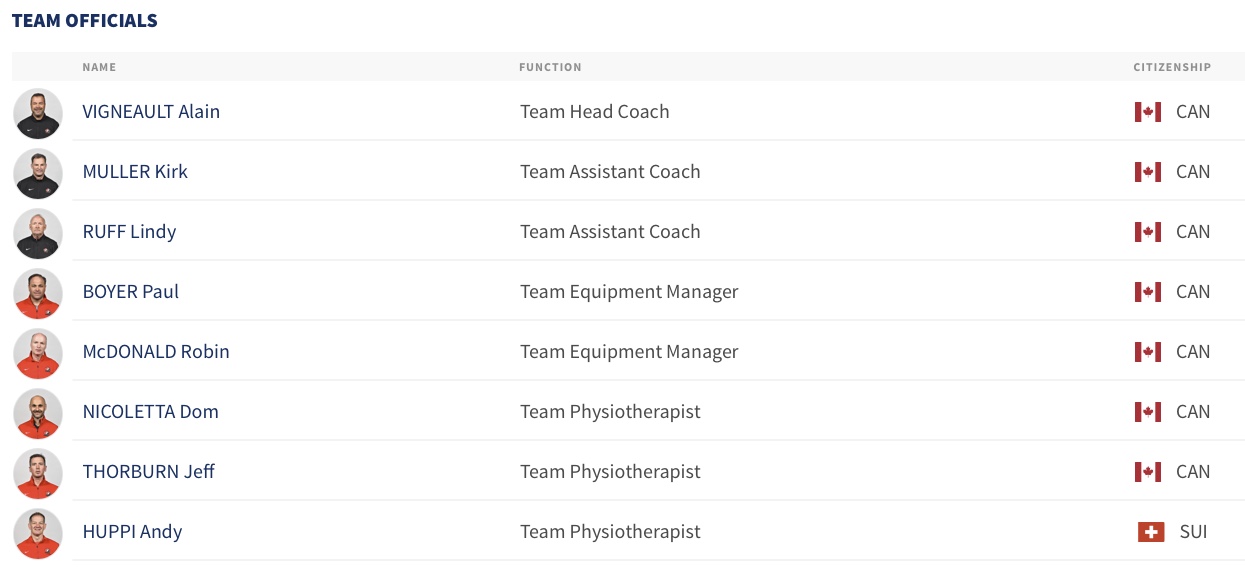Click the Team Head Coach text

point(594,112)
